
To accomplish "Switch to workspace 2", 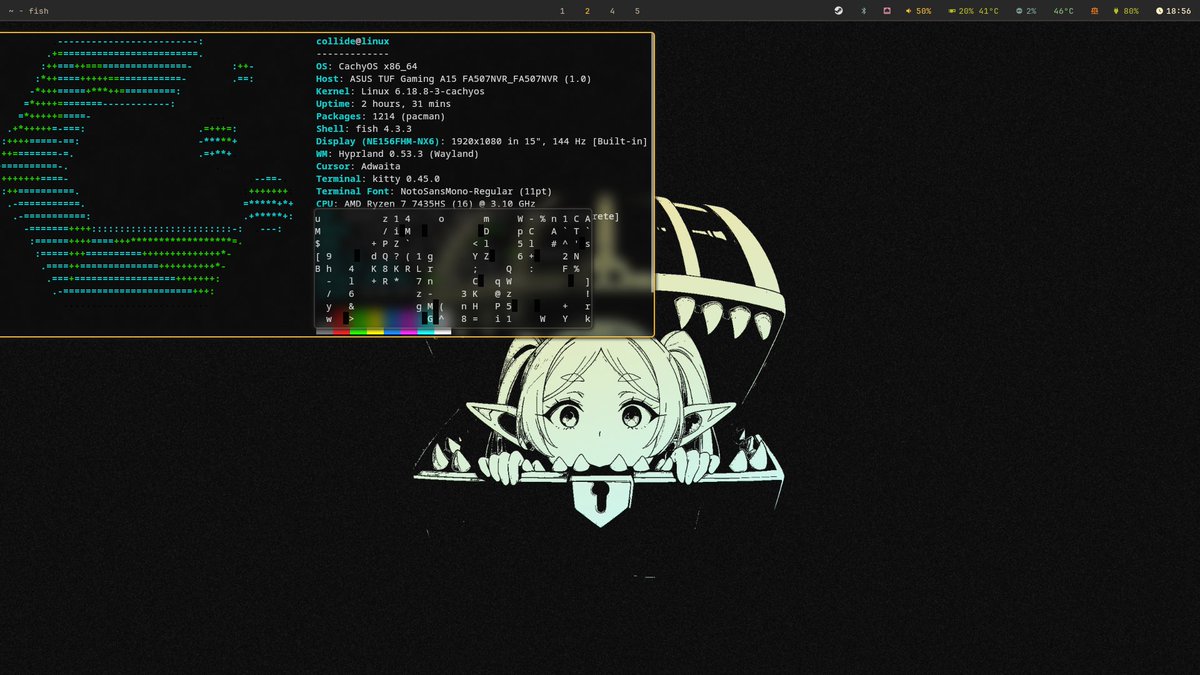I will (587, 10).
